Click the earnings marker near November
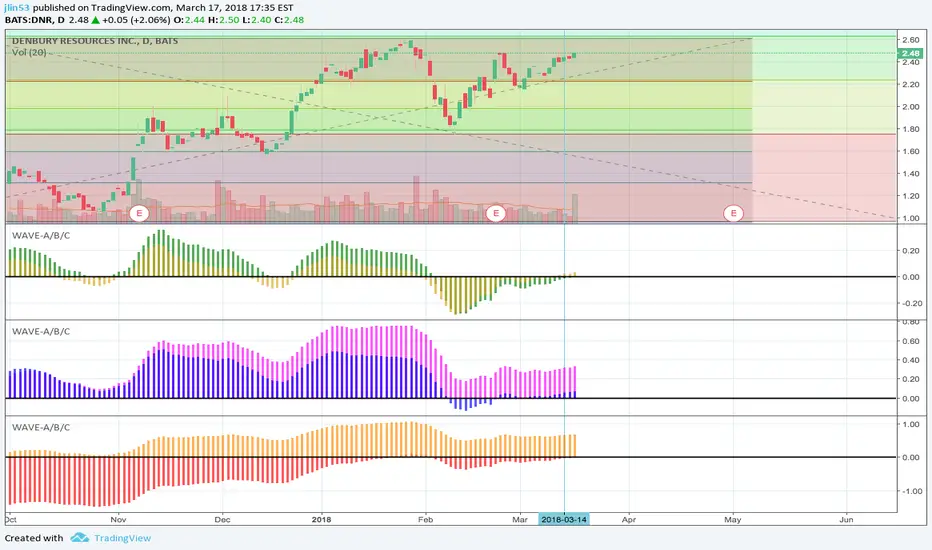The width and height of the screenshot is (932, 550). coord(139,213)
